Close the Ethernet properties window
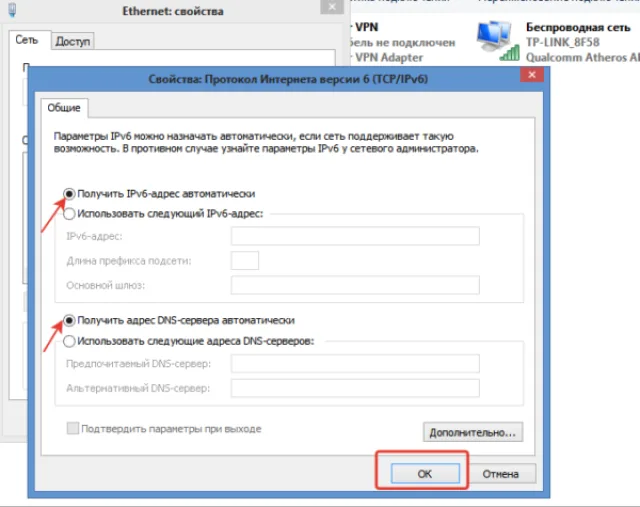This screenshot has width=640, height=507. [332, 7]
